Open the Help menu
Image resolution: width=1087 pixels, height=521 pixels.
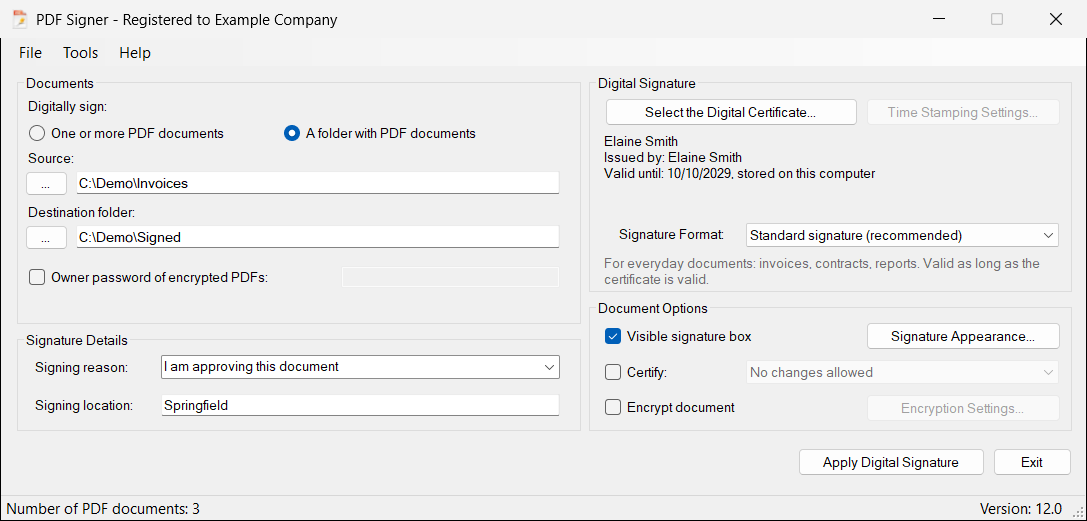[135, 53]
